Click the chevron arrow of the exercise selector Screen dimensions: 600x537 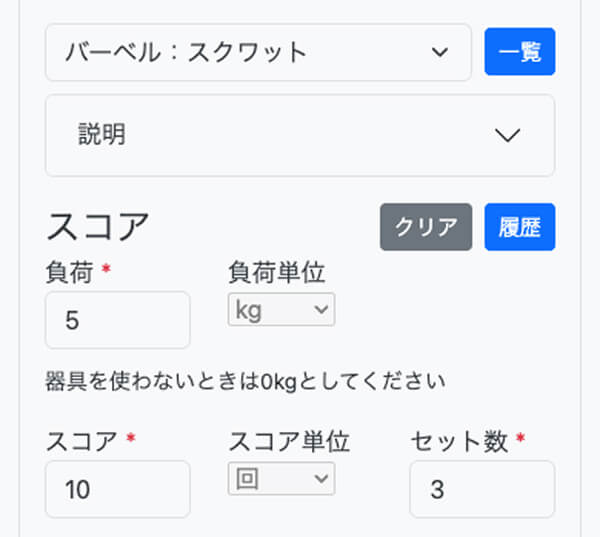click(439, 53)
